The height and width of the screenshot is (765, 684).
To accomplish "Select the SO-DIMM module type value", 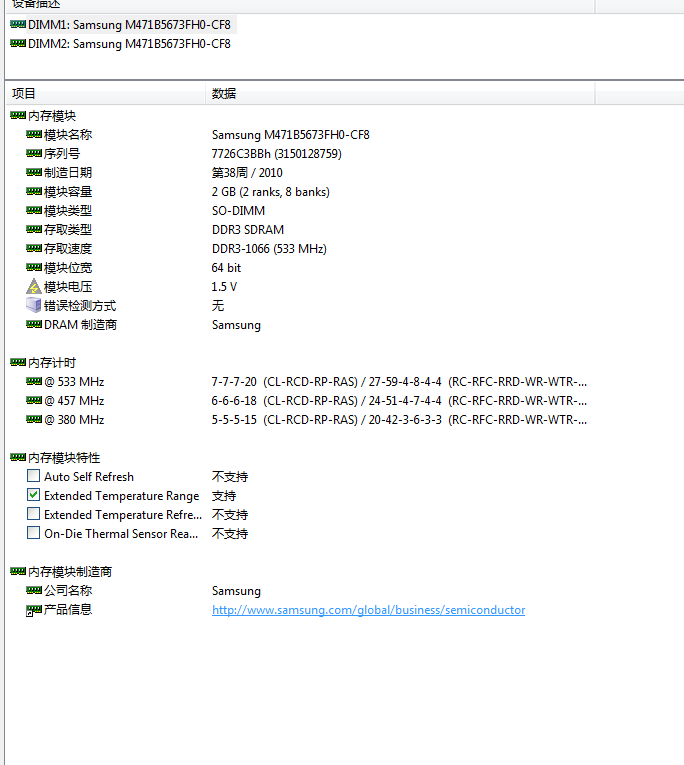I will pyautogui.click(x=238, y=211).
